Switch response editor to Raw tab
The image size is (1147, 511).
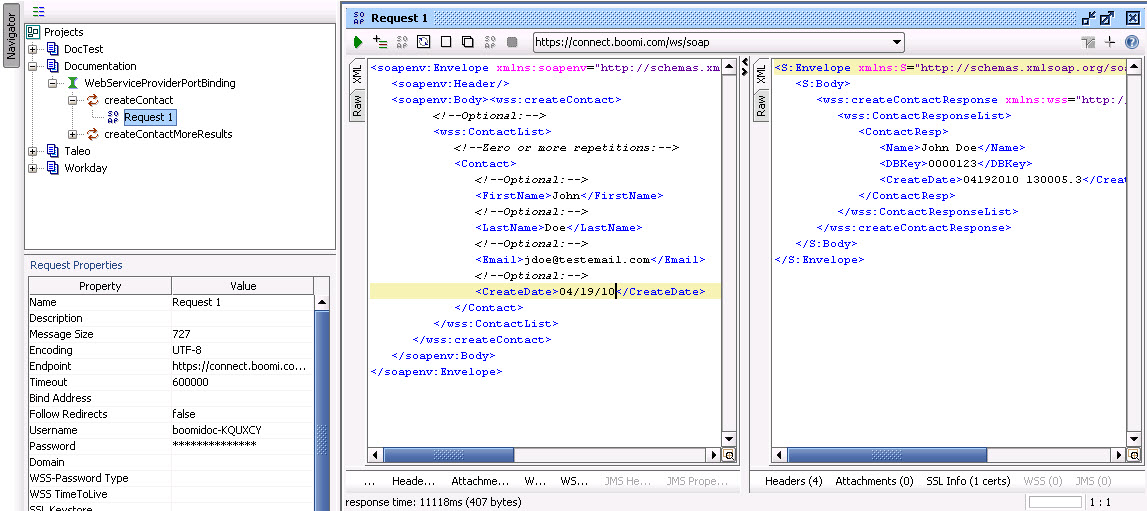(761, 105)
